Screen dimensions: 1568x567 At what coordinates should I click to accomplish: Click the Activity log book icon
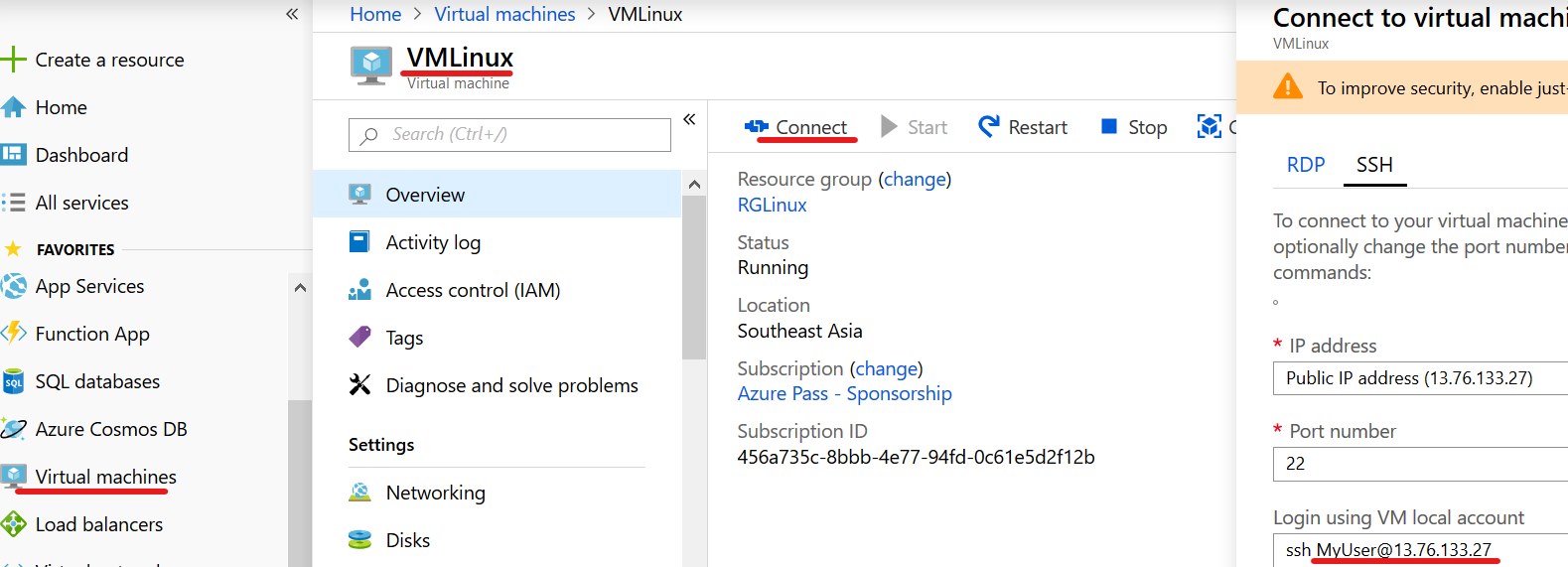point(359,242)
